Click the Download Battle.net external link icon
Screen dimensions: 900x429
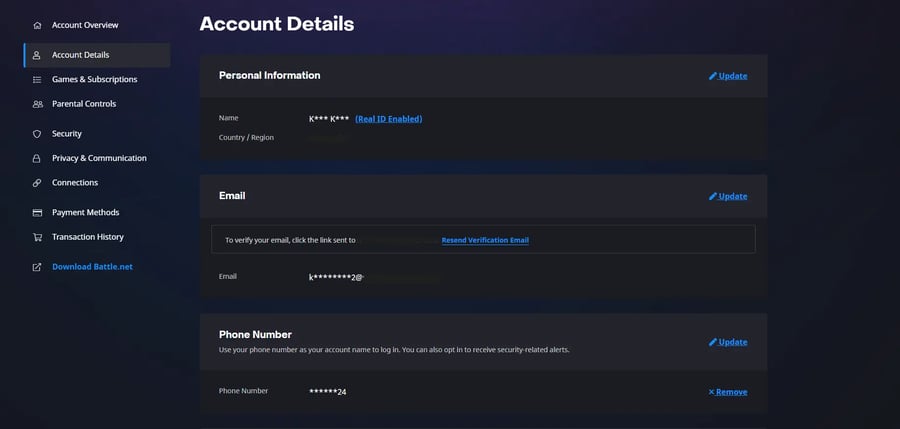tap(37, 267)
